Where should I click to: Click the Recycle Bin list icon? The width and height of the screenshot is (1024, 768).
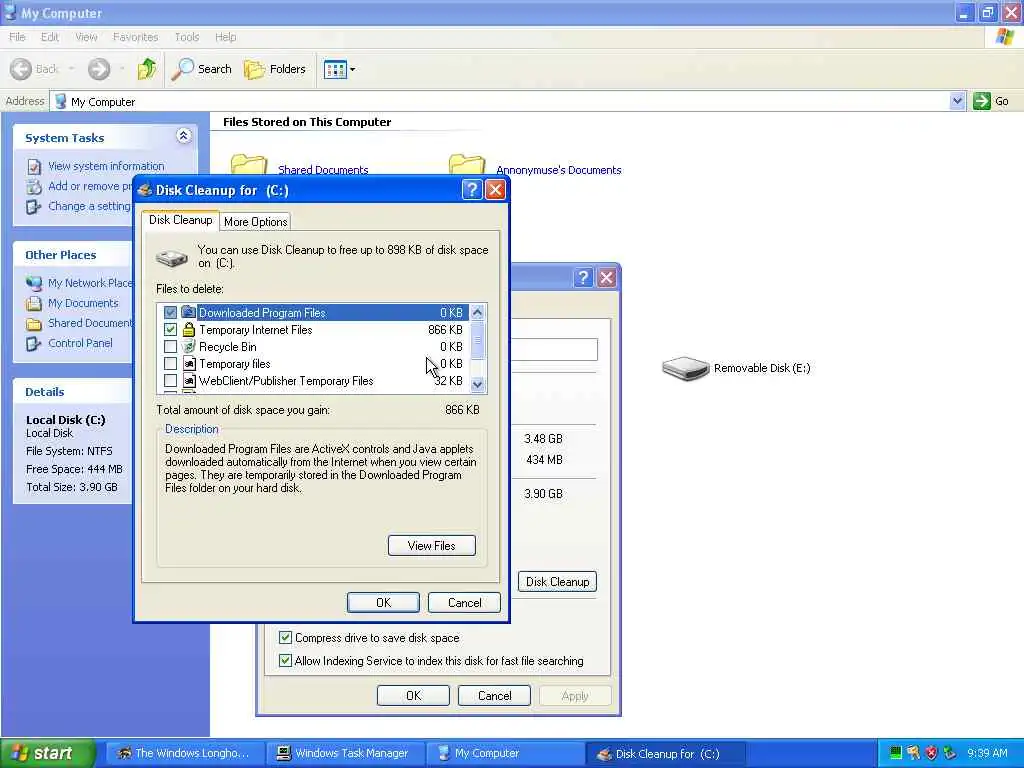click(x=189, y=347)
